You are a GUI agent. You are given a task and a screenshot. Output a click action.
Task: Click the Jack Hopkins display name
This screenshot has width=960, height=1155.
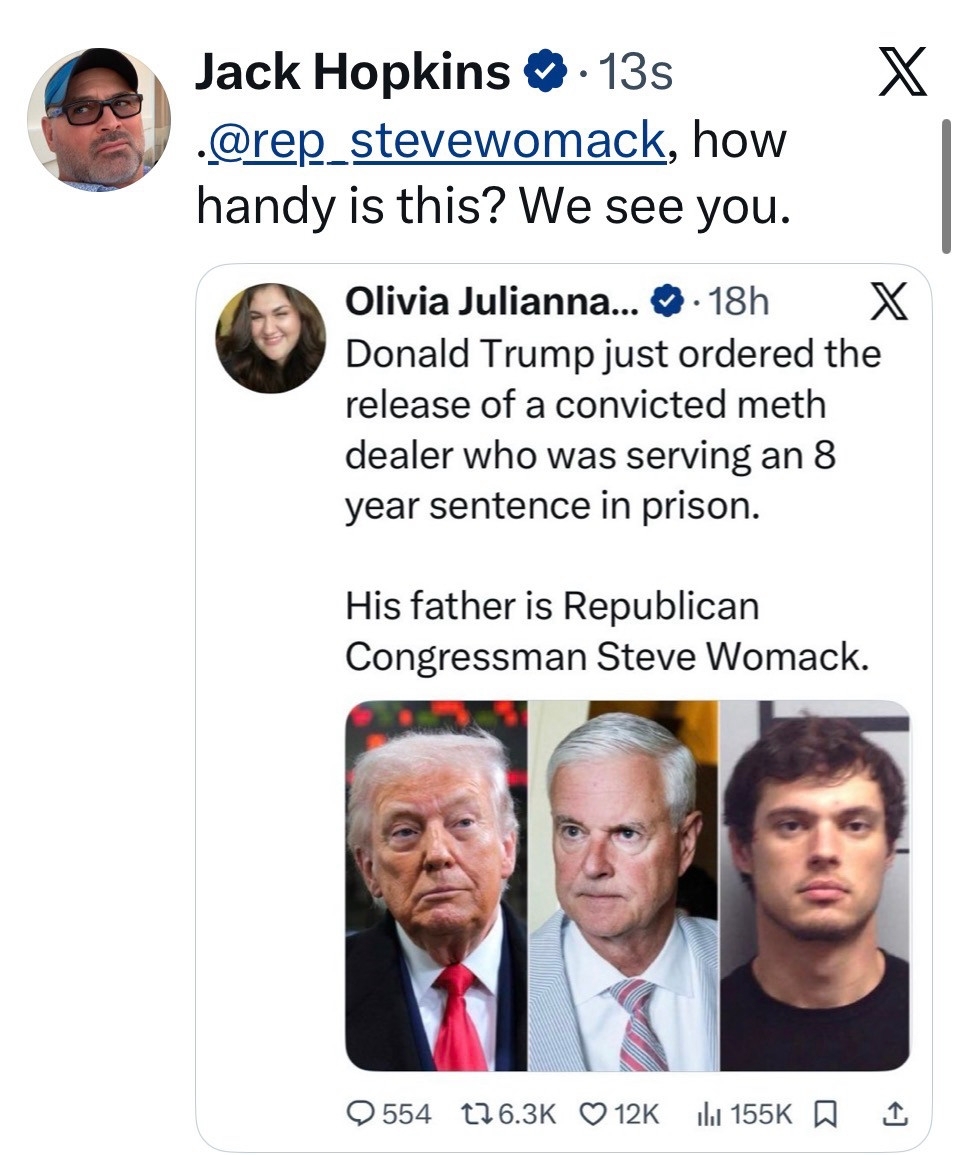coord(353,73)
